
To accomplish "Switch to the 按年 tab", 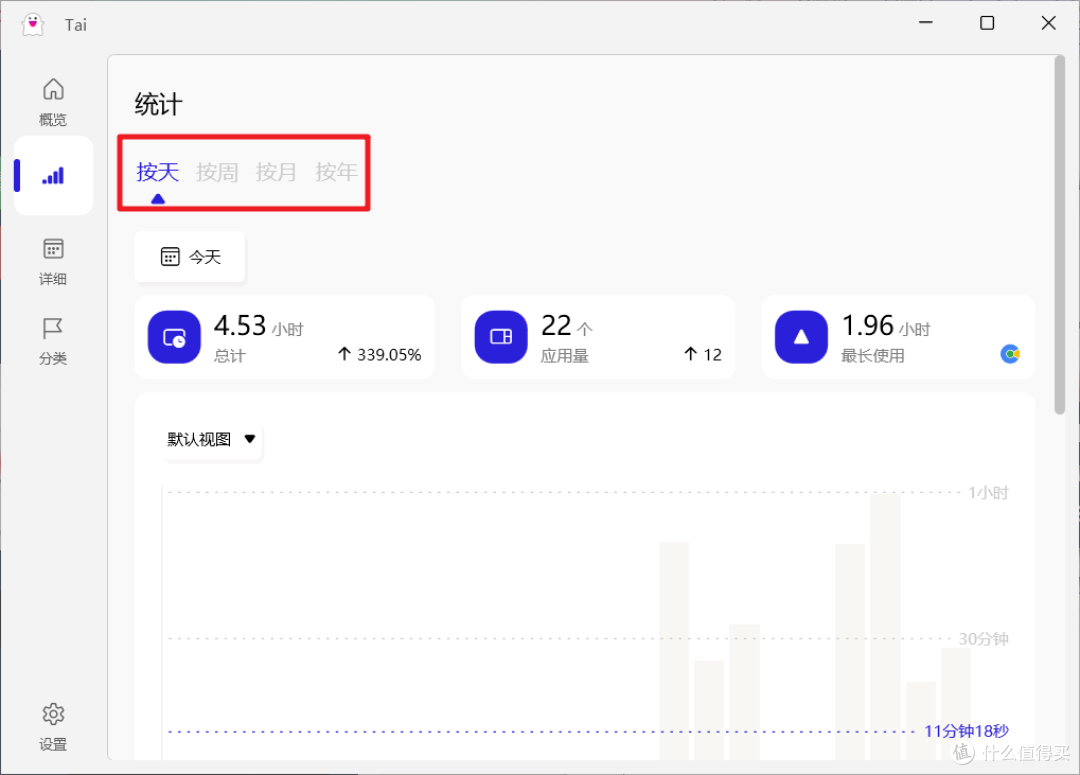I will 336,172.
